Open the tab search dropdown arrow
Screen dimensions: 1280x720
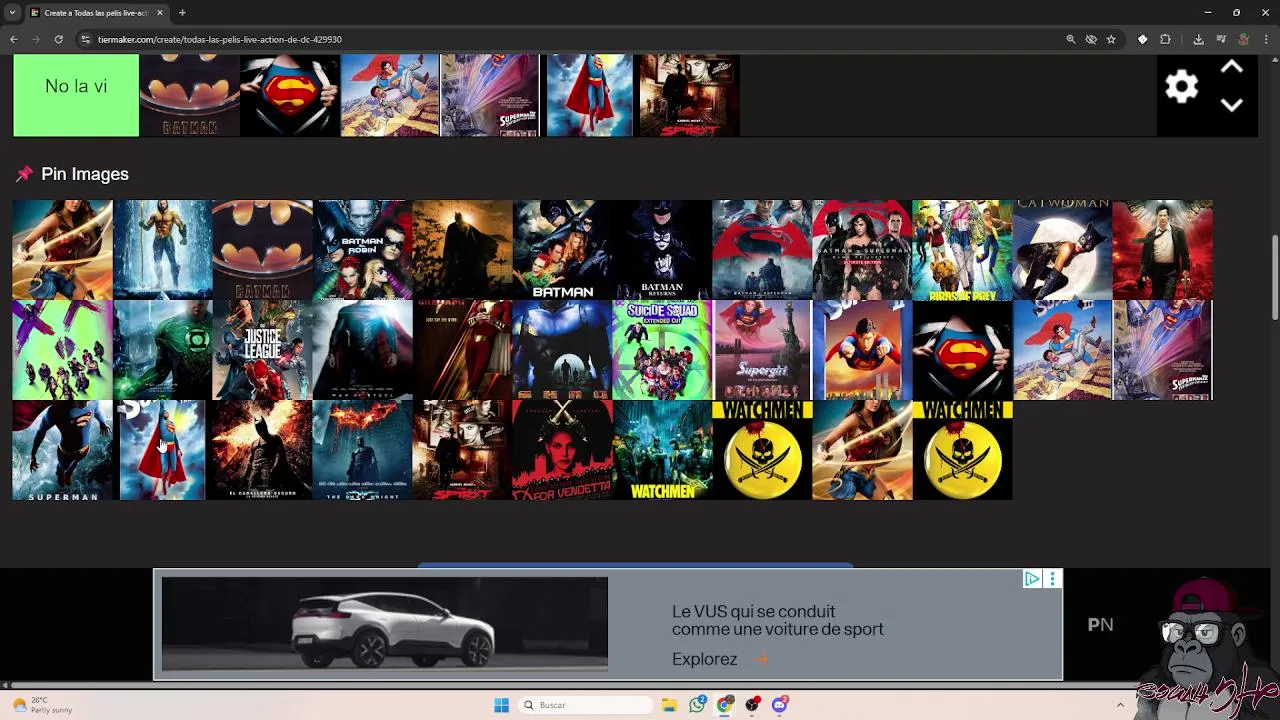[x=12, y=13]
